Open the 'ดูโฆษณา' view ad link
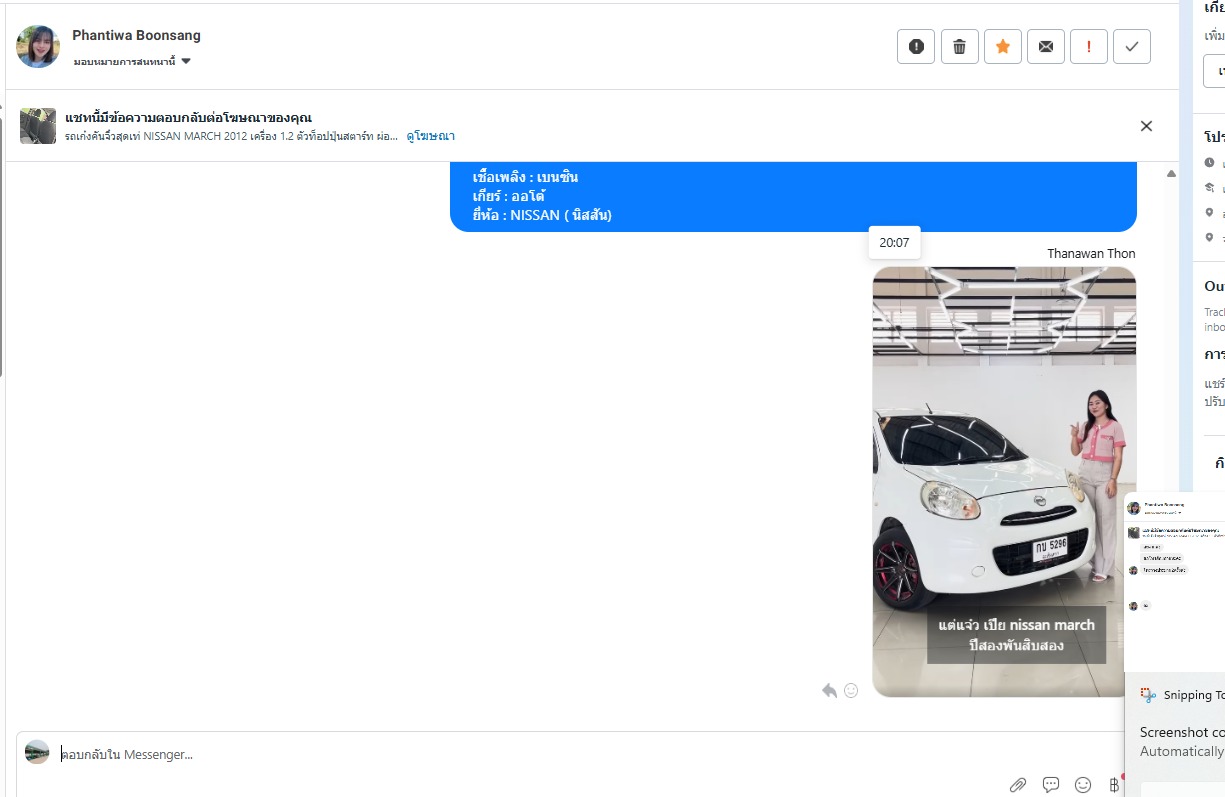This screenshot has width=1225, height=797. (430, 136)
